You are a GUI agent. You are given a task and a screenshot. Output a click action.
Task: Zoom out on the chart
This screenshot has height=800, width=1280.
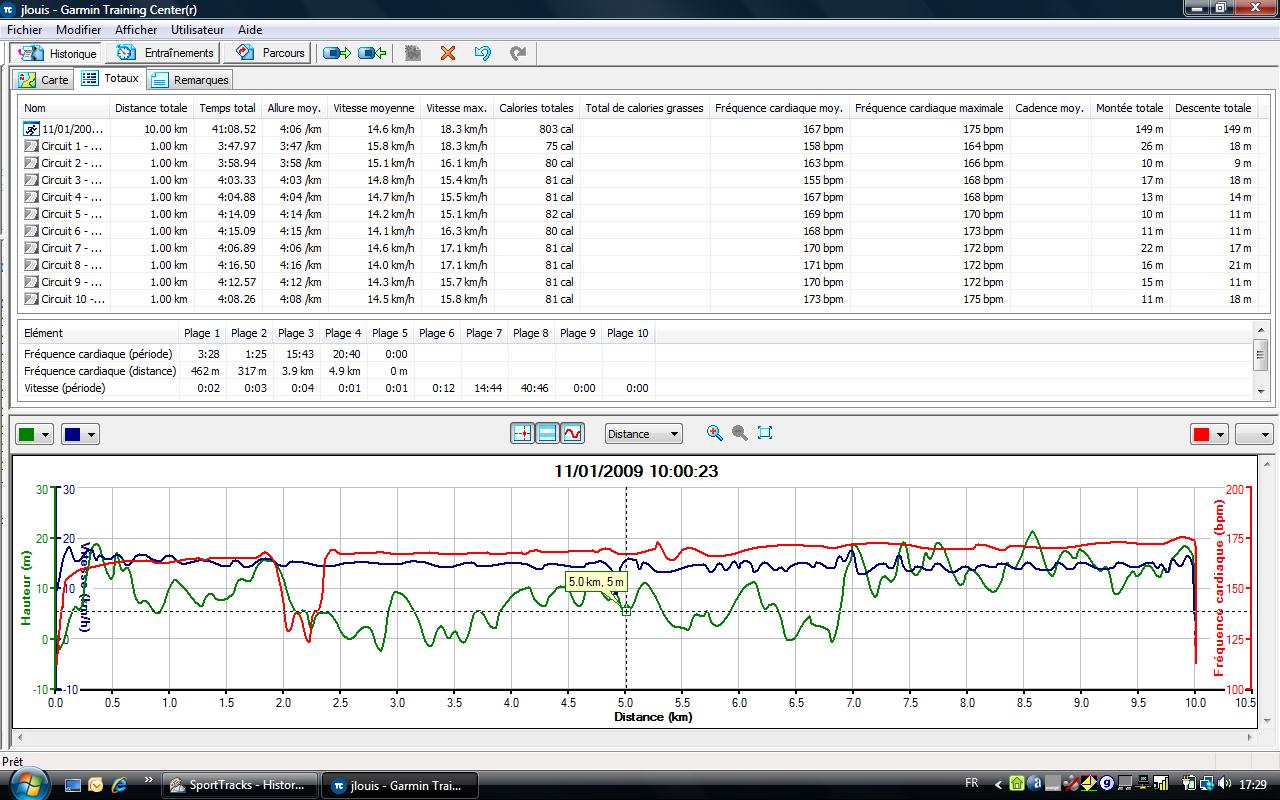pos(740,433)
